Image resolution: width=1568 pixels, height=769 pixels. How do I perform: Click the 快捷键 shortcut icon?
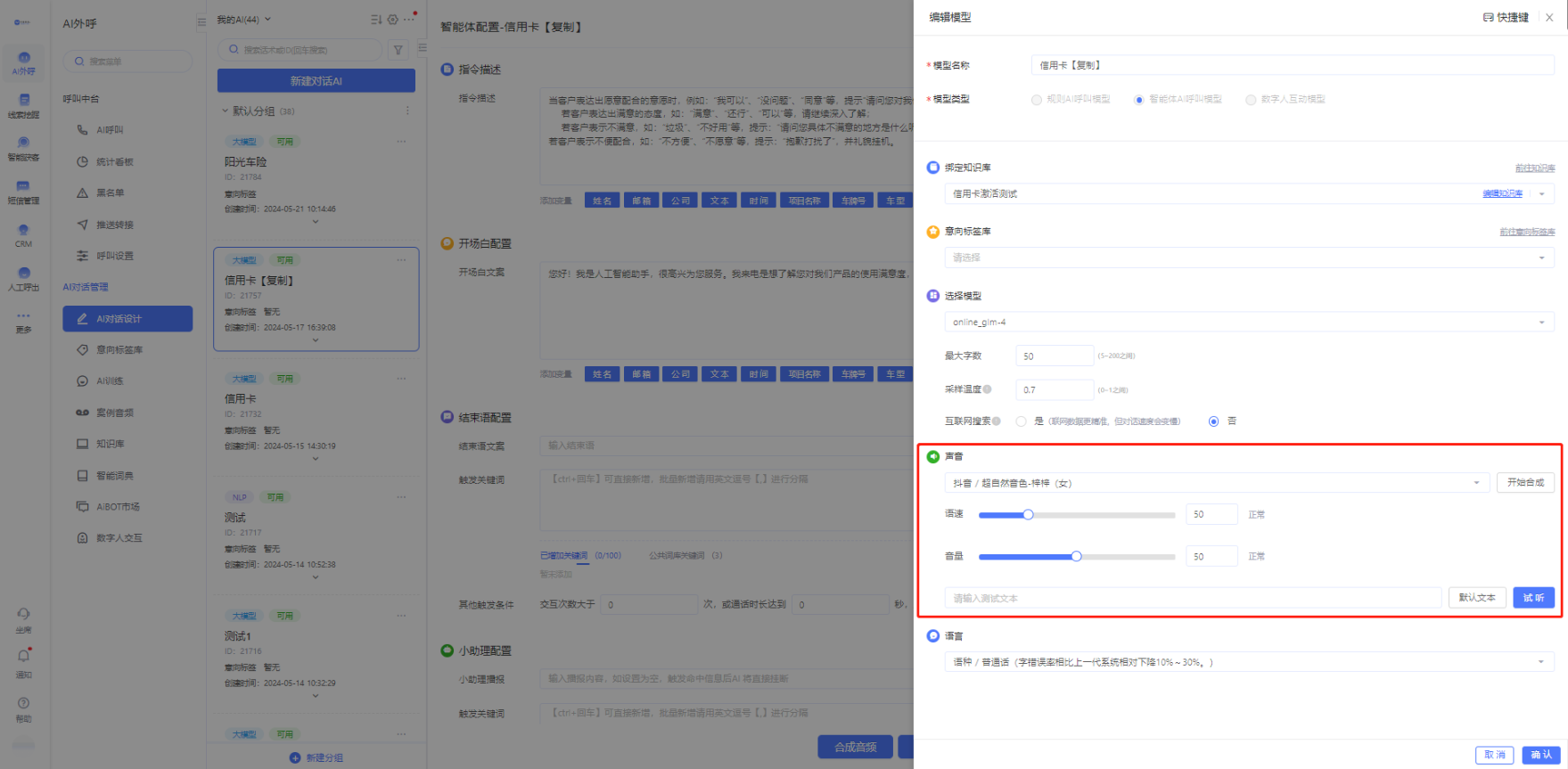(x=1489, y=18)
